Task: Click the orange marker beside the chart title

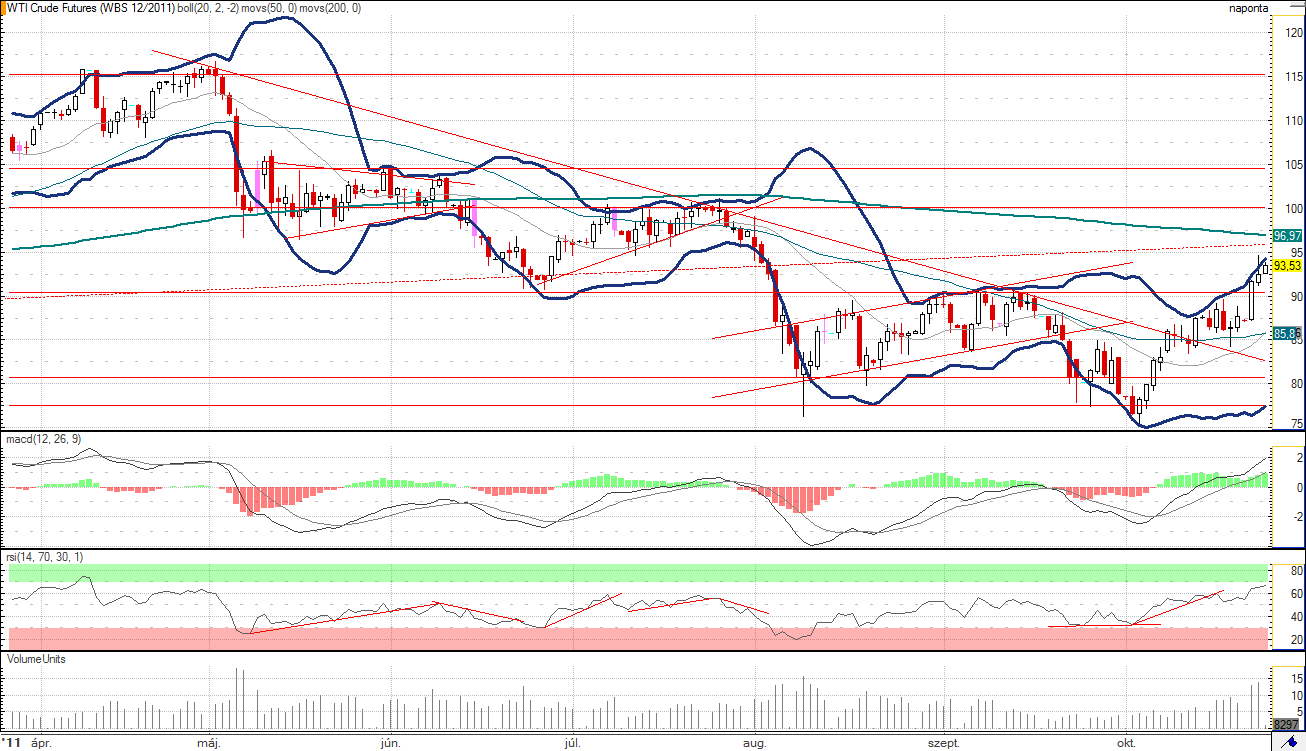Action: (5, 8)
